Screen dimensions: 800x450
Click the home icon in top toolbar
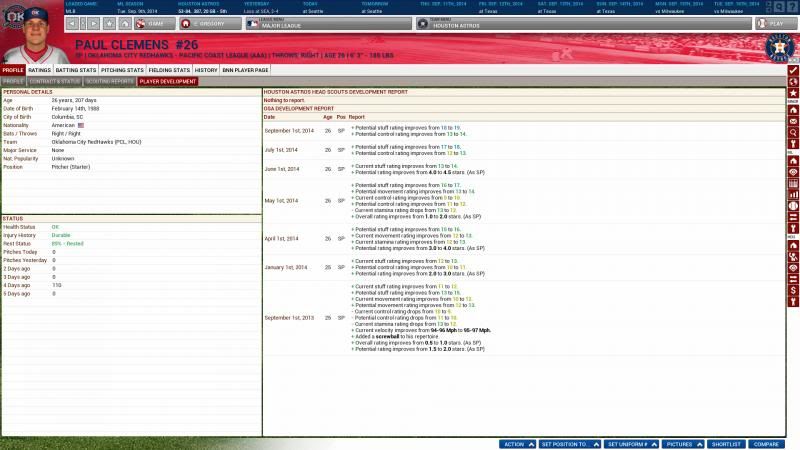[125, 23]
